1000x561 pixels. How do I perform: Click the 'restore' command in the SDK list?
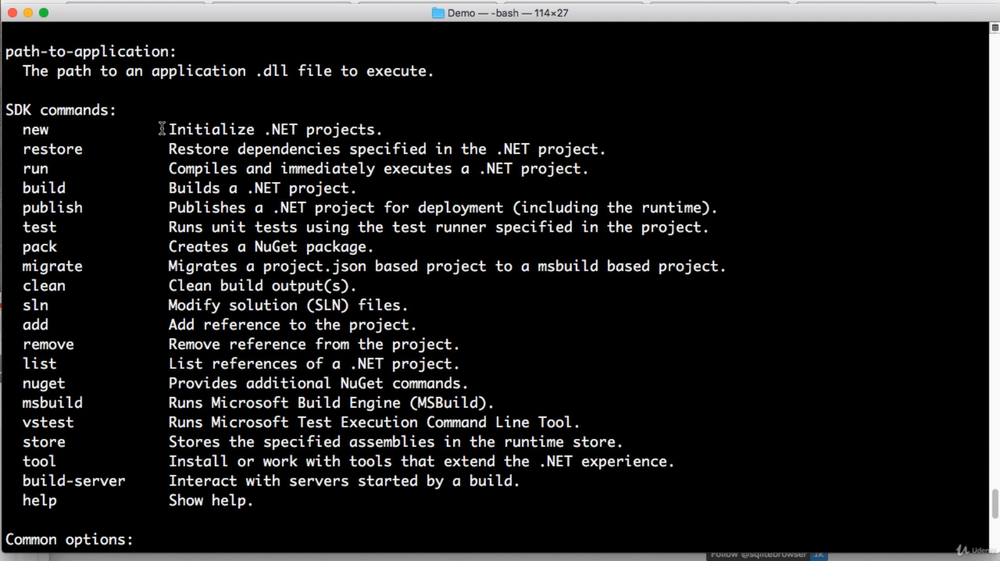pyautogui.click(x=52, y=149)
